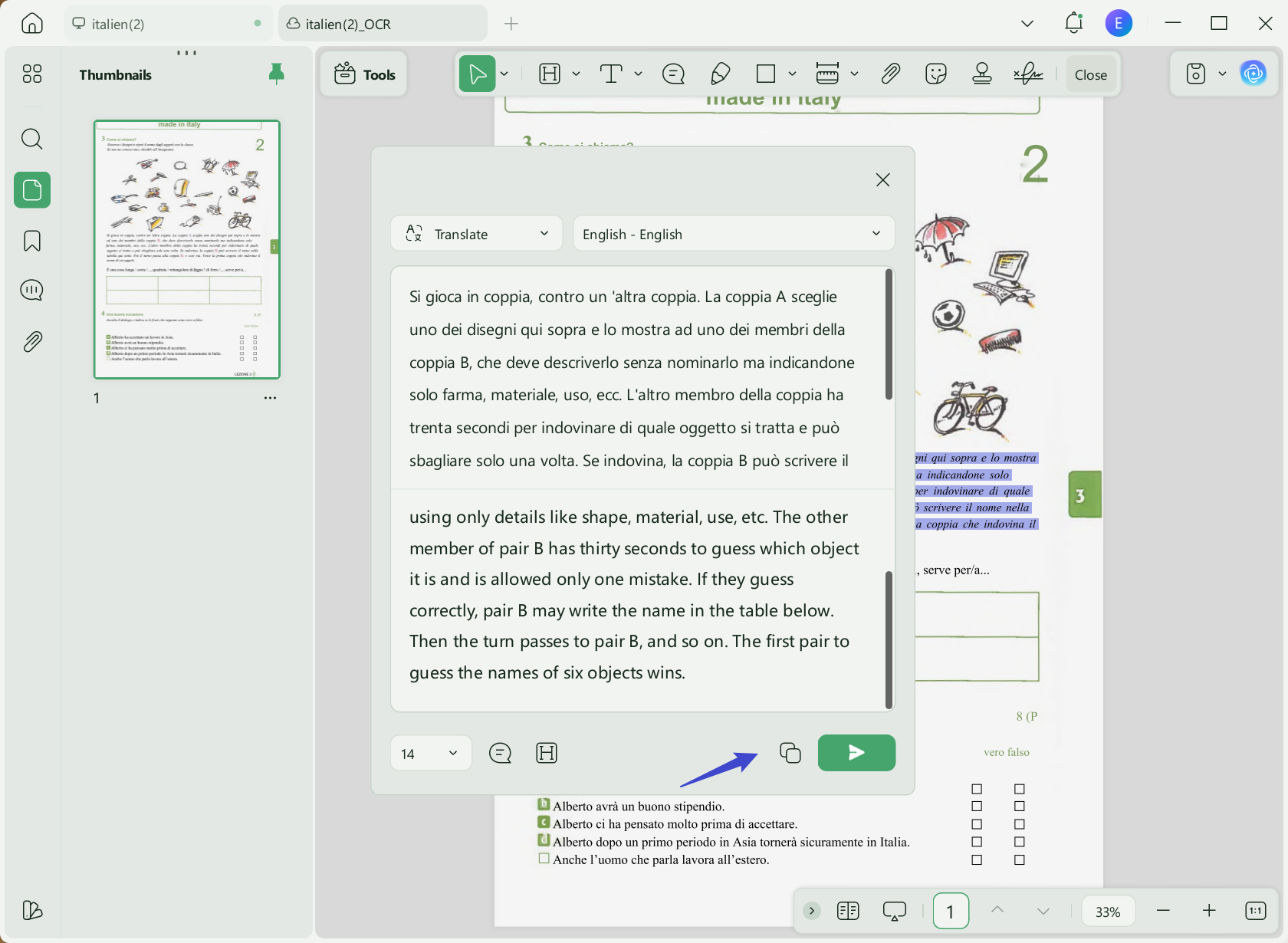The height and width of the screenshot is (943, 1288).
Task: Insert translation as a comment note
Action: (x=500, y=754)
